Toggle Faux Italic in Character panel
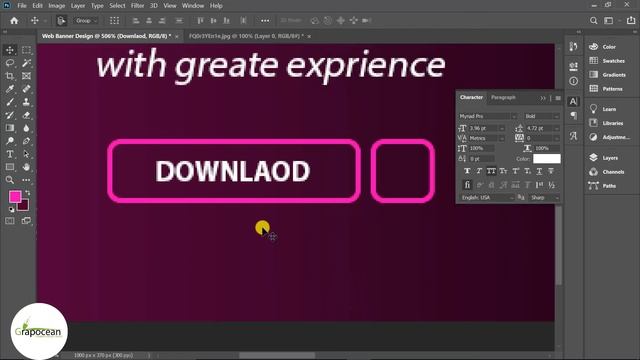This screenshot has height=360, width=640. [x=479, y=171]
